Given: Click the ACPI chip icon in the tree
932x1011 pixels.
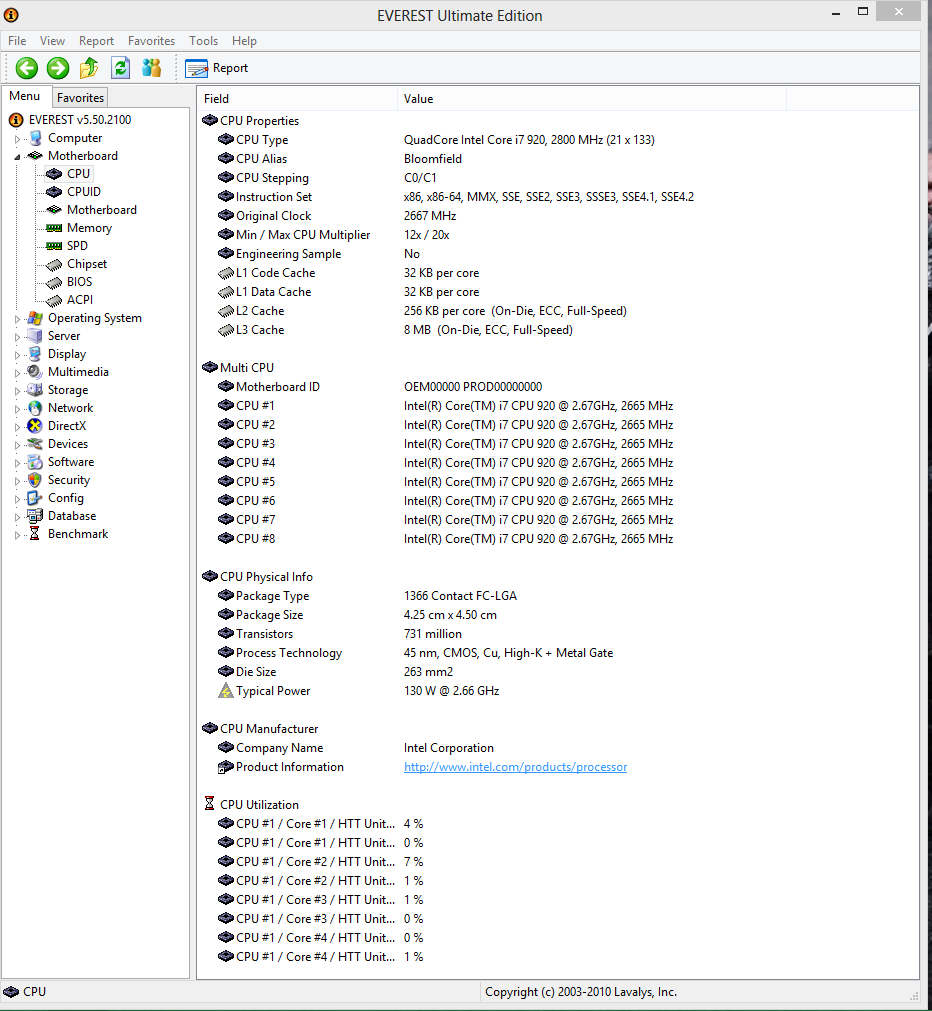Looking at the screenshot, I should (x=54, y=300).
